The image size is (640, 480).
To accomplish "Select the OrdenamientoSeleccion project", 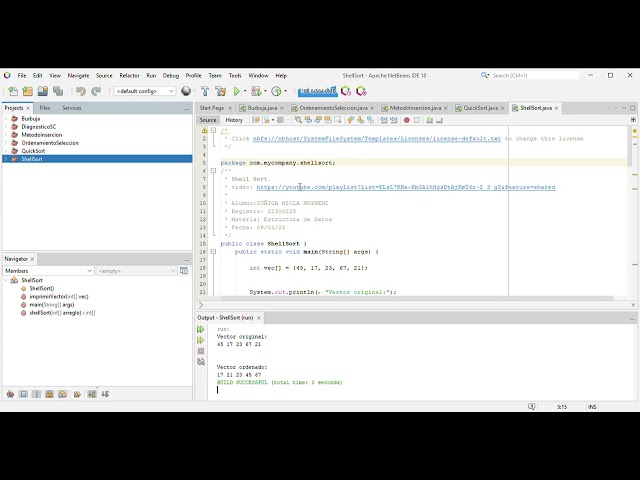I will point(50,143).
